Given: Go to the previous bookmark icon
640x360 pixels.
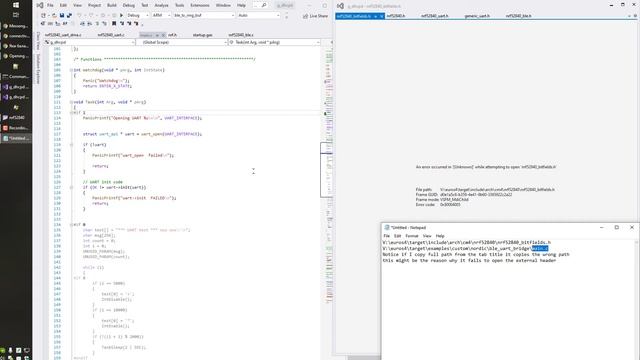Looking at the screenshot, I should point(122,24).
